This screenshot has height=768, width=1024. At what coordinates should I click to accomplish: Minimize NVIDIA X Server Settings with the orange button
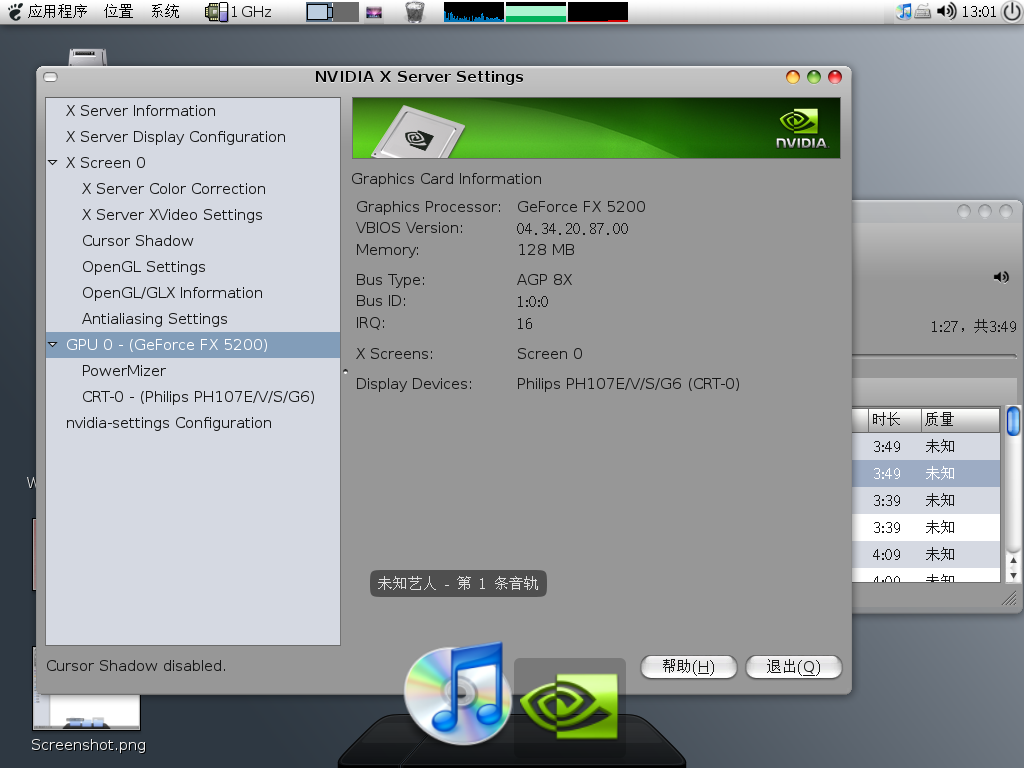click(793, 77)
